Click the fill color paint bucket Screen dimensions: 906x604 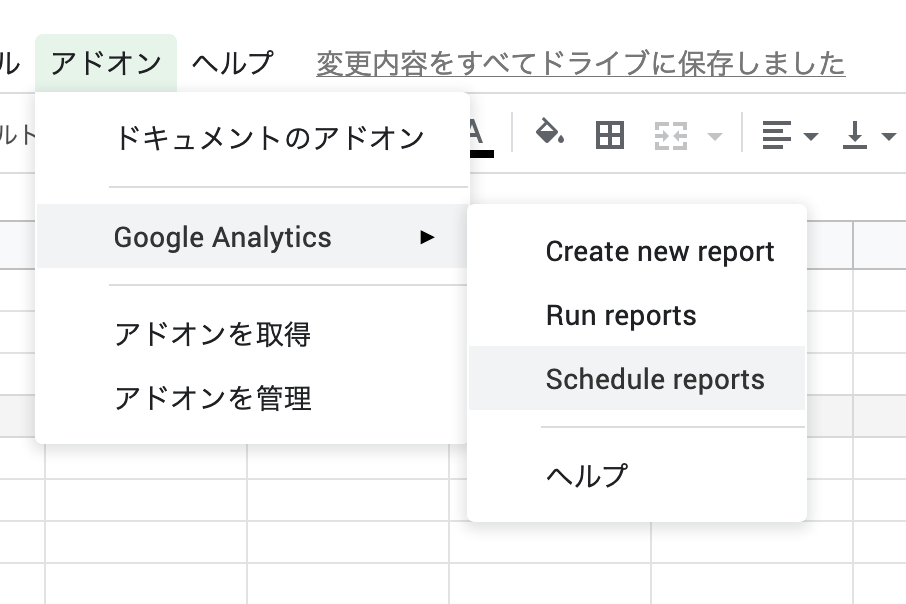[549, 132]
